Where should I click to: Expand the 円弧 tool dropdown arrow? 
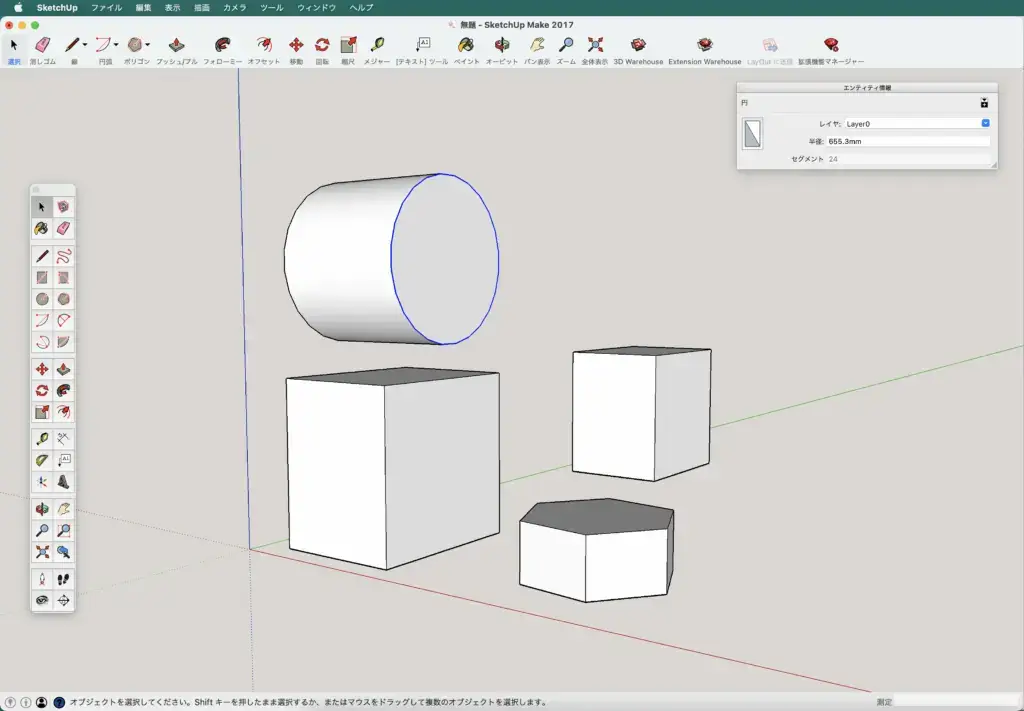click(x=116, y=45)
